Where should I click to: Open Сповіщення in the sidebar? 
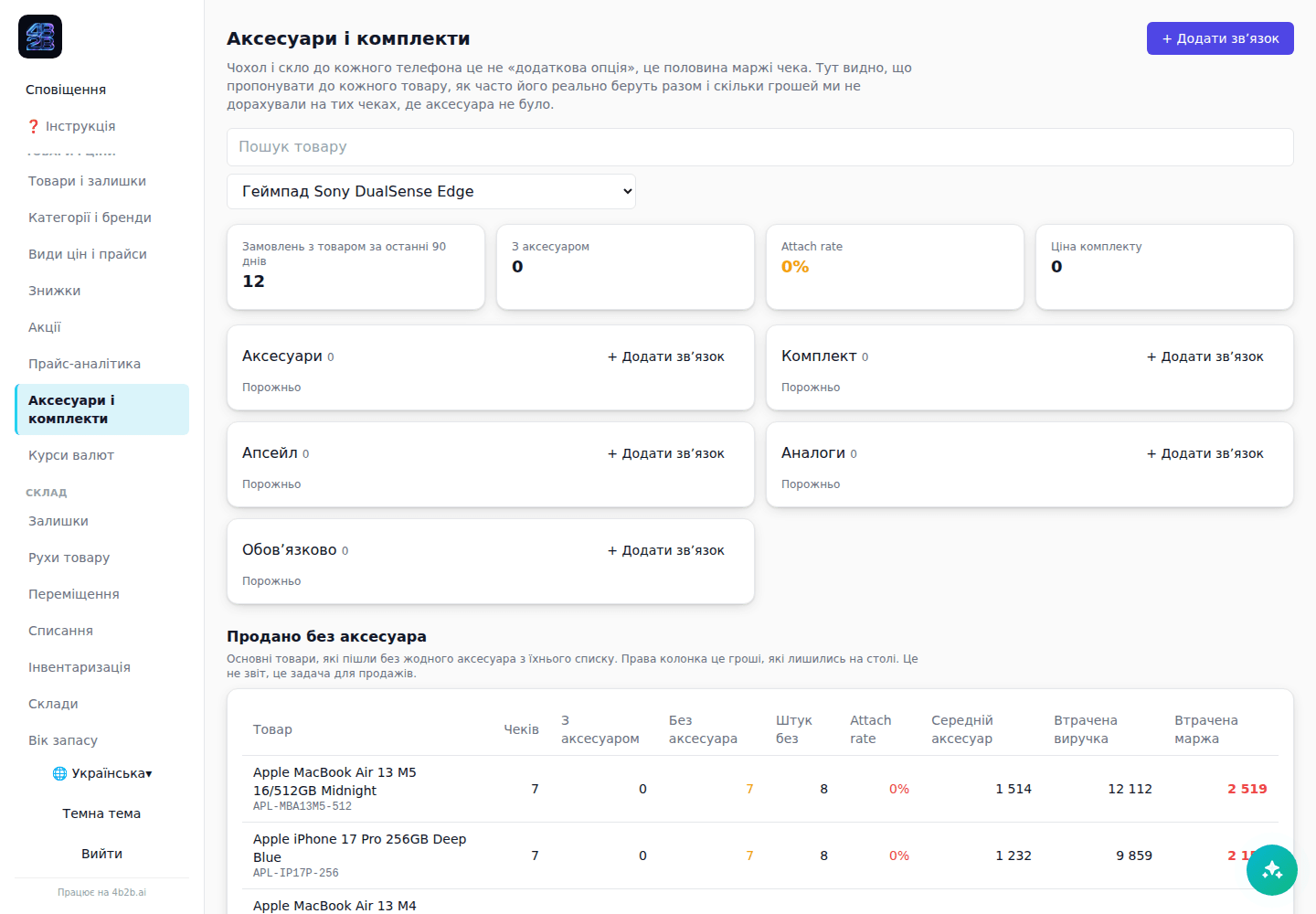(x=101, y=90)
